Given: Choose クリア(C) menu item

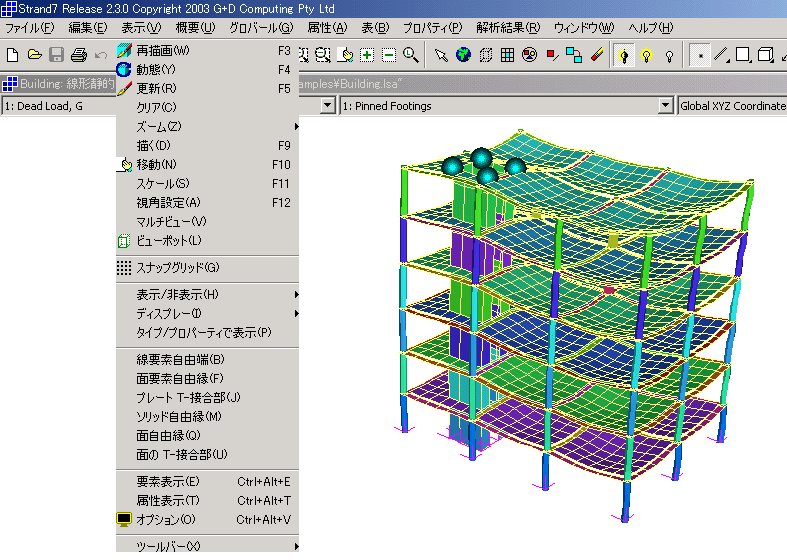Looking at the screenshot, I should 207,107.
